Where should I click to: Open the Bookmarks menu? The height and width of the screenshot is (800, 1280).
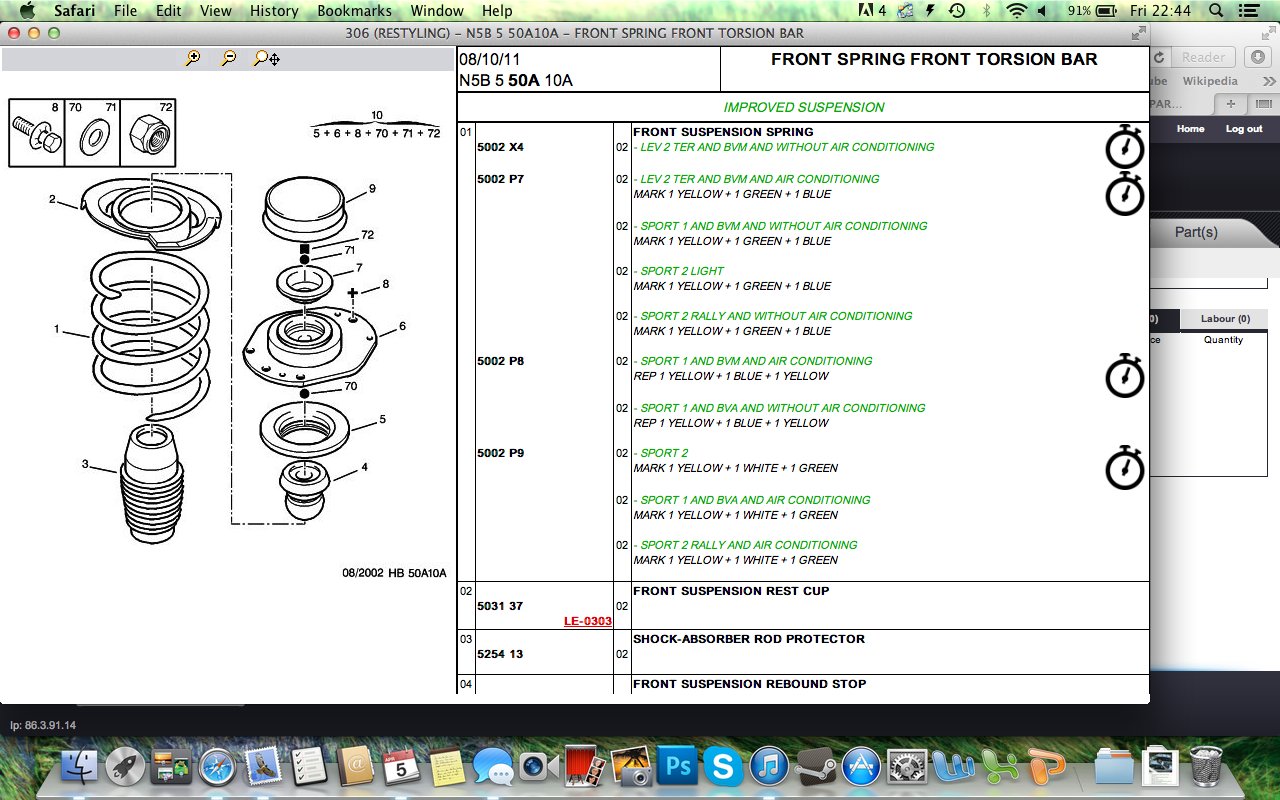tap(355, 11)
